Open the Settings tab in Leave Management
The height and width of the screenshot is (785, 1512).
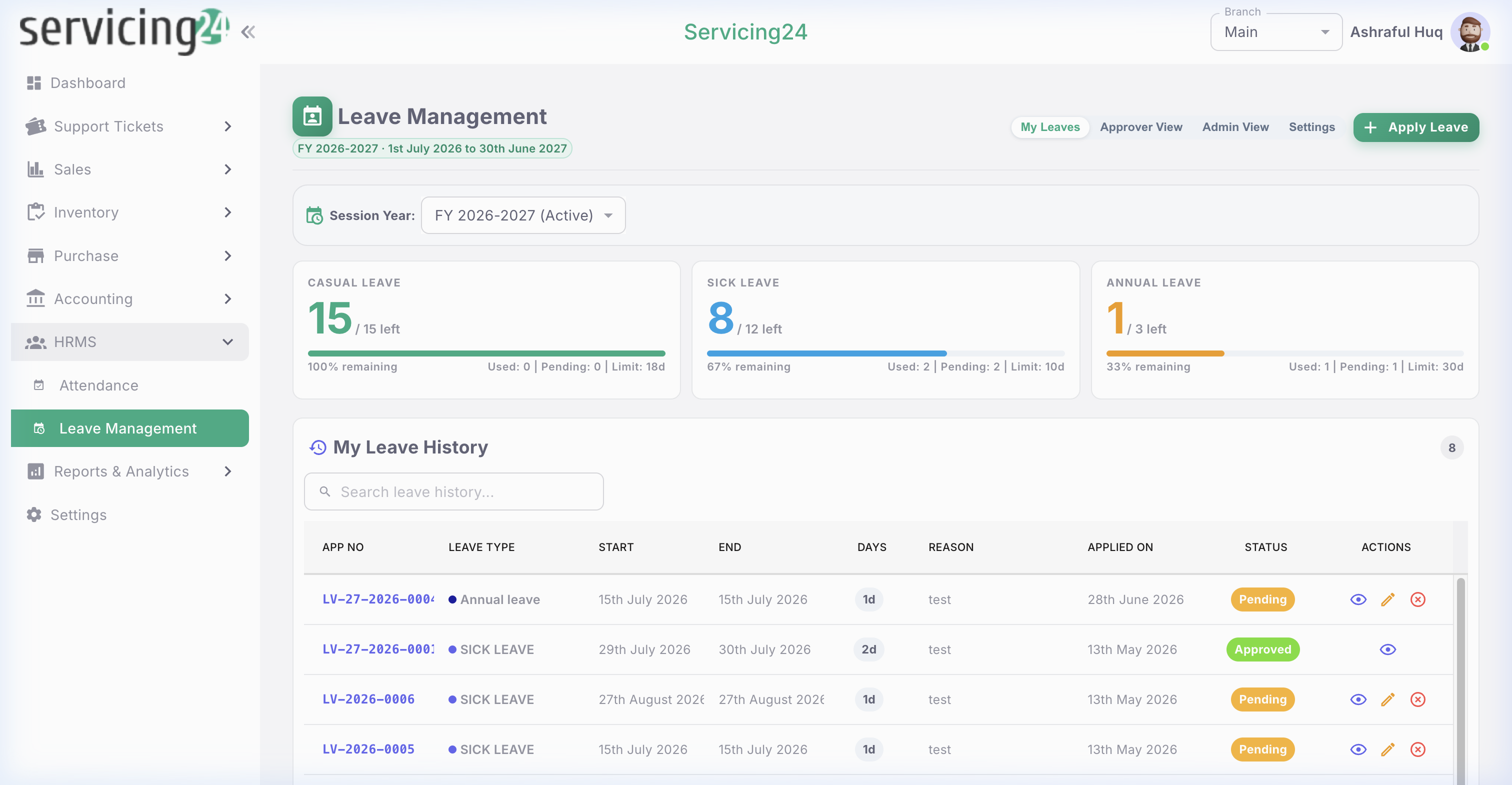point(1312,127)
